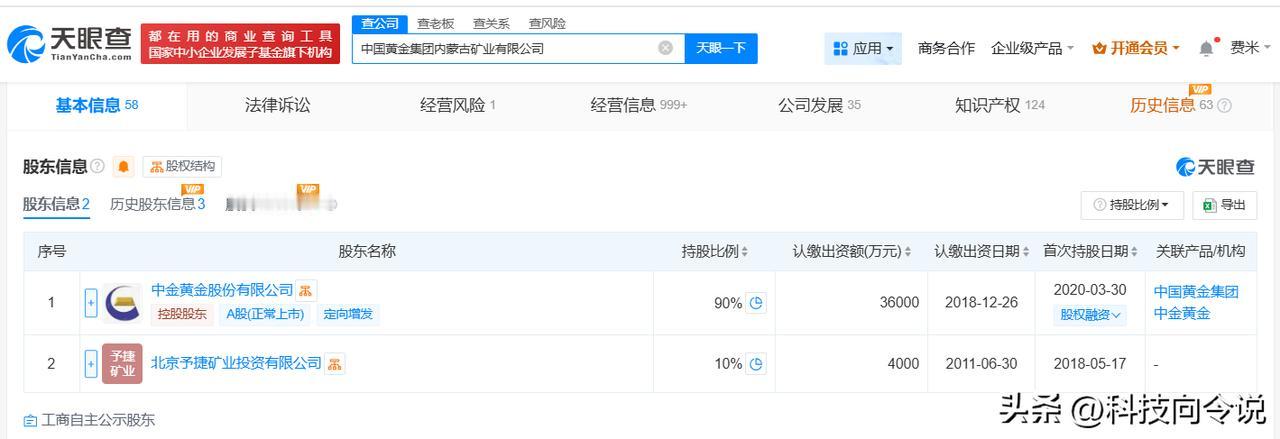This screenshot has width=1280, height=439.
Task: Open the help icon next to 股东信息 title
Action: (x=97, y=167)
